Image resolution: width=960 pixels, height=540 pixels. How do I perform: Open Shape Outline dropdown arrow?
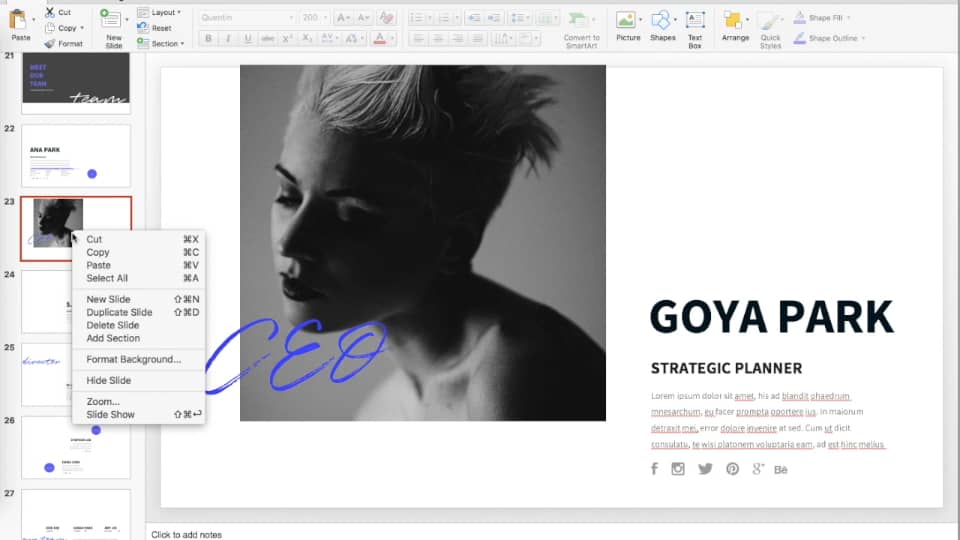click(x=863, y=38)
